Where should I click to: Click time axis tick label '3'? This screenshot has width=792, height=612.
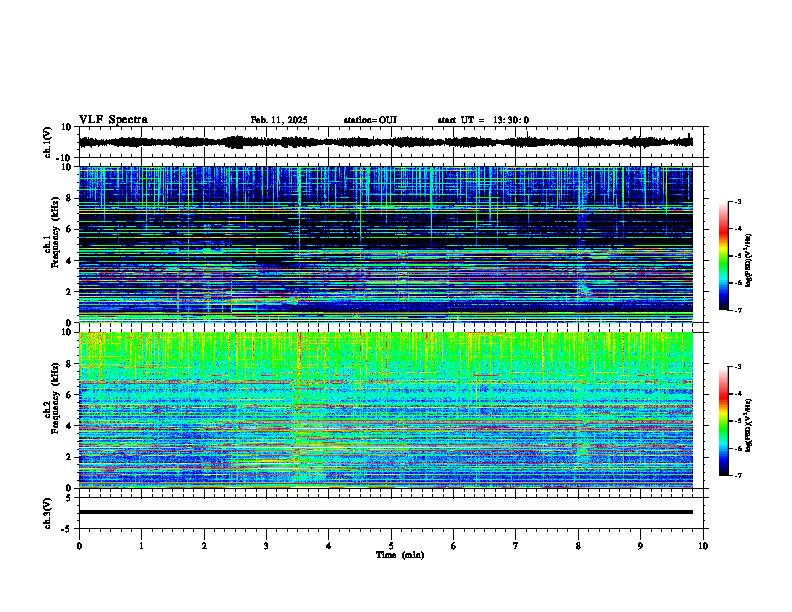click(266, 546)
